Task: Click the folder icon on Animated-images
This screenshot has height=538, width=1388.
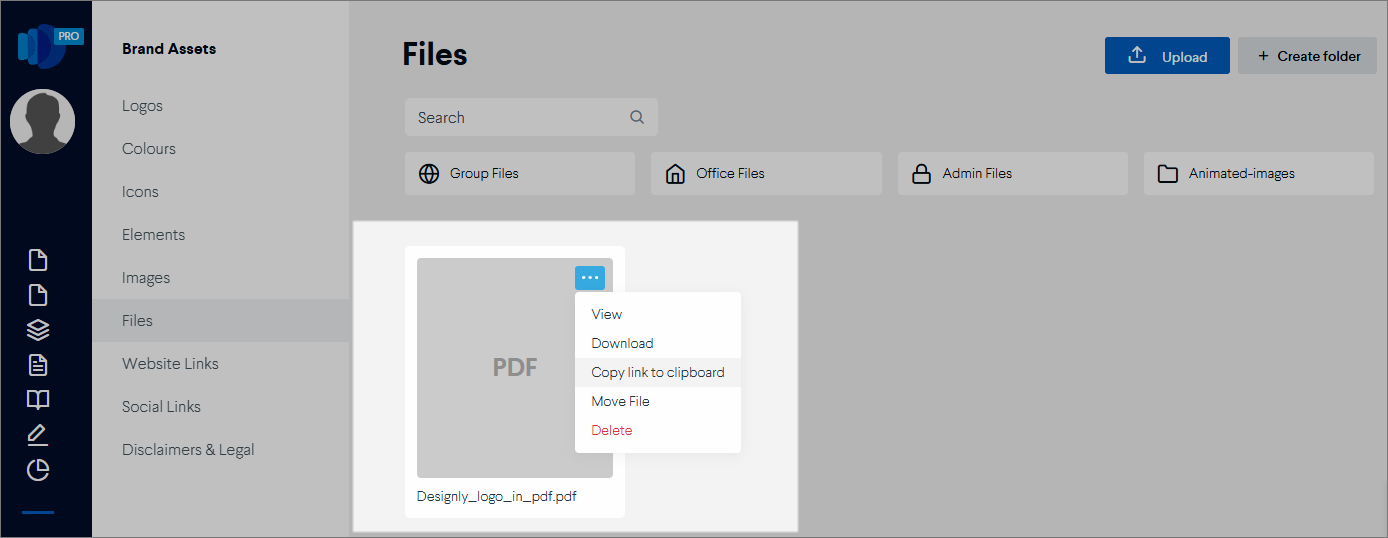Action: pos(1168,174)
